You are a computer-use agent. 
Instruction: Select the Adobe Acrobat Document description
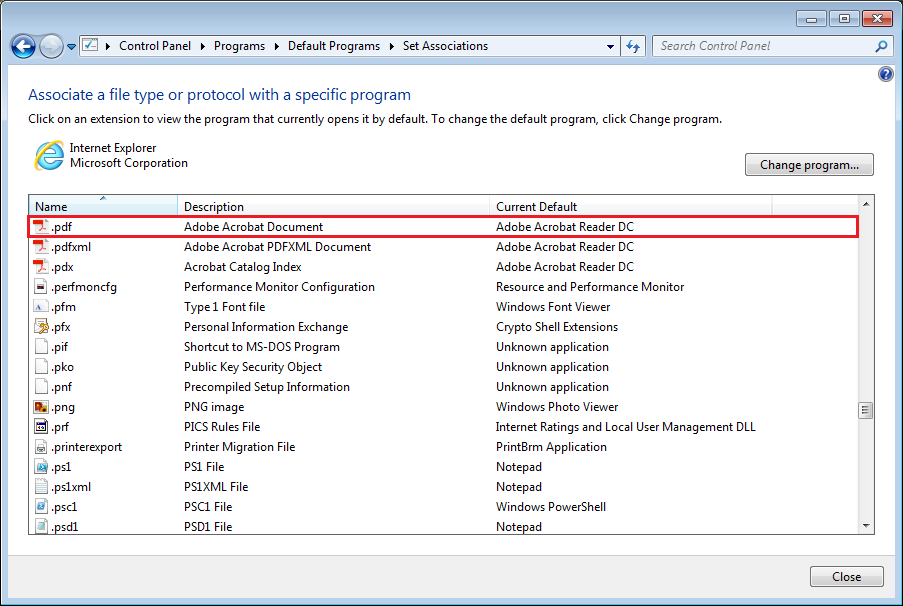click(x=253, y=227)
